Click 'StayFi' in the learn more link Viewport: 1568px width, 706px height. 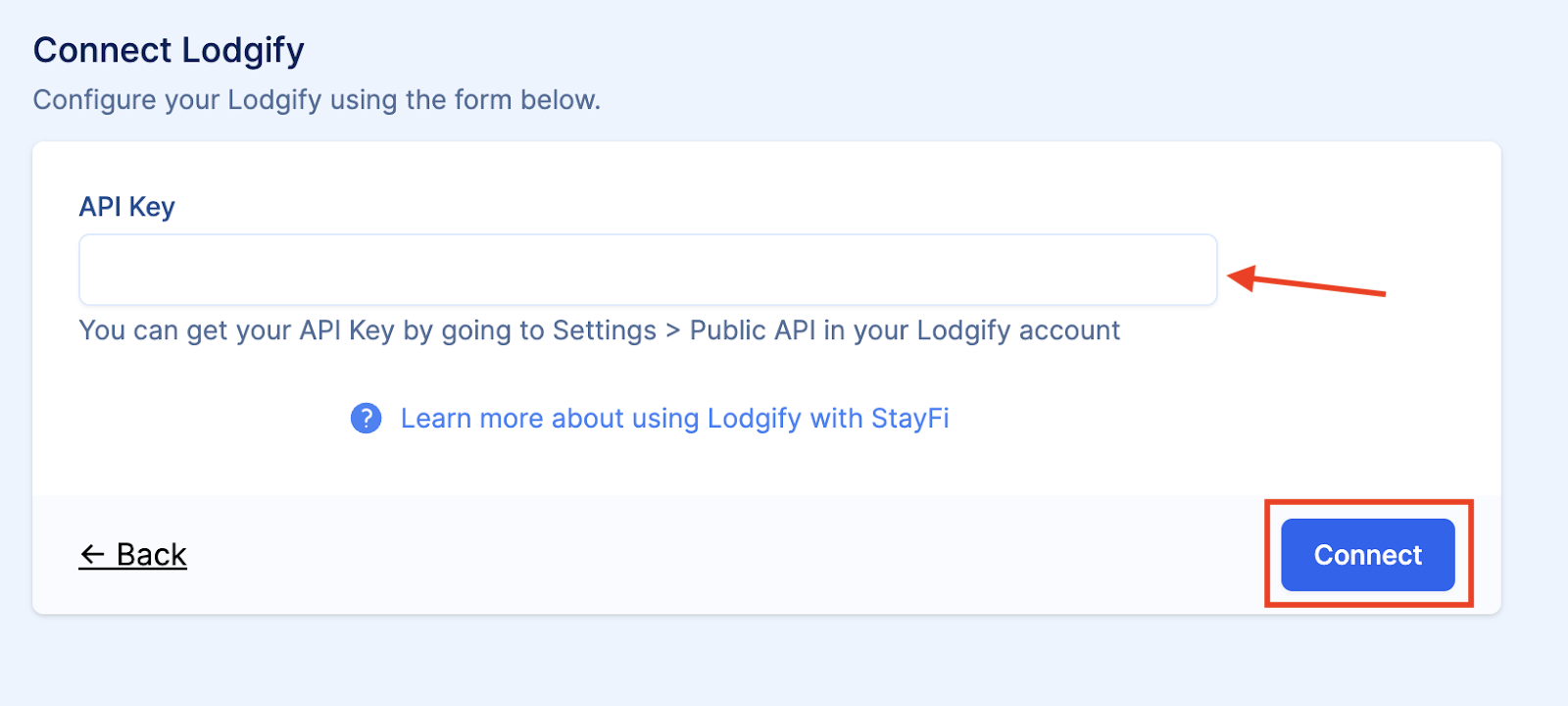pyautogui.click(x=909, y=419)
